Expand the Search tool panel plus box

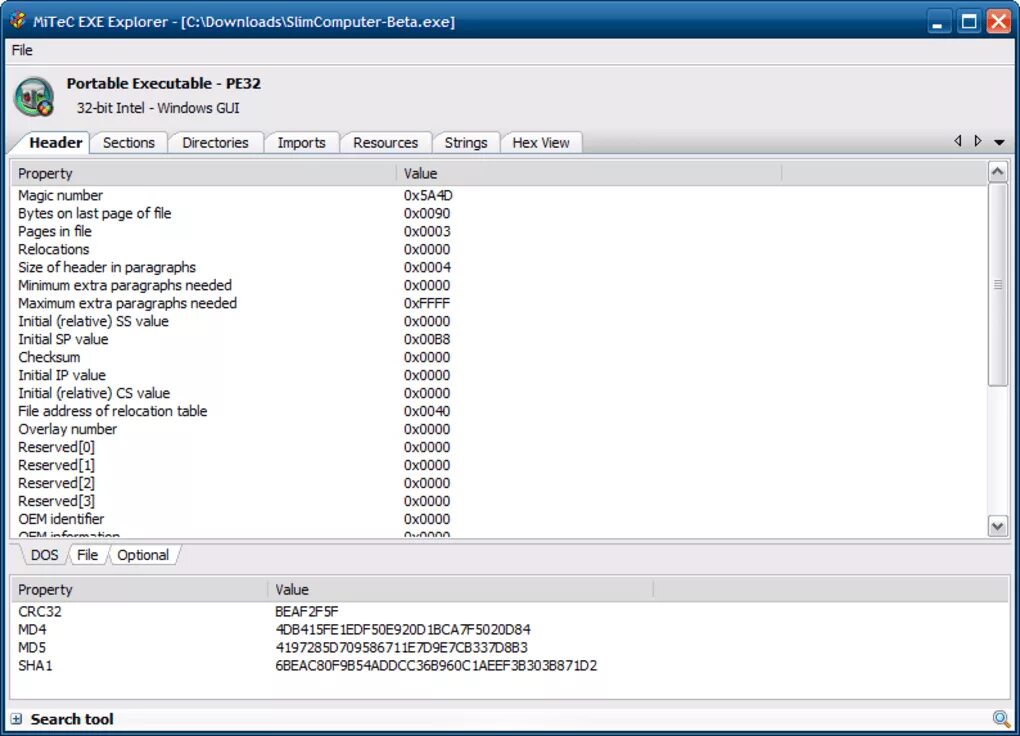click(x=16, y=719)
